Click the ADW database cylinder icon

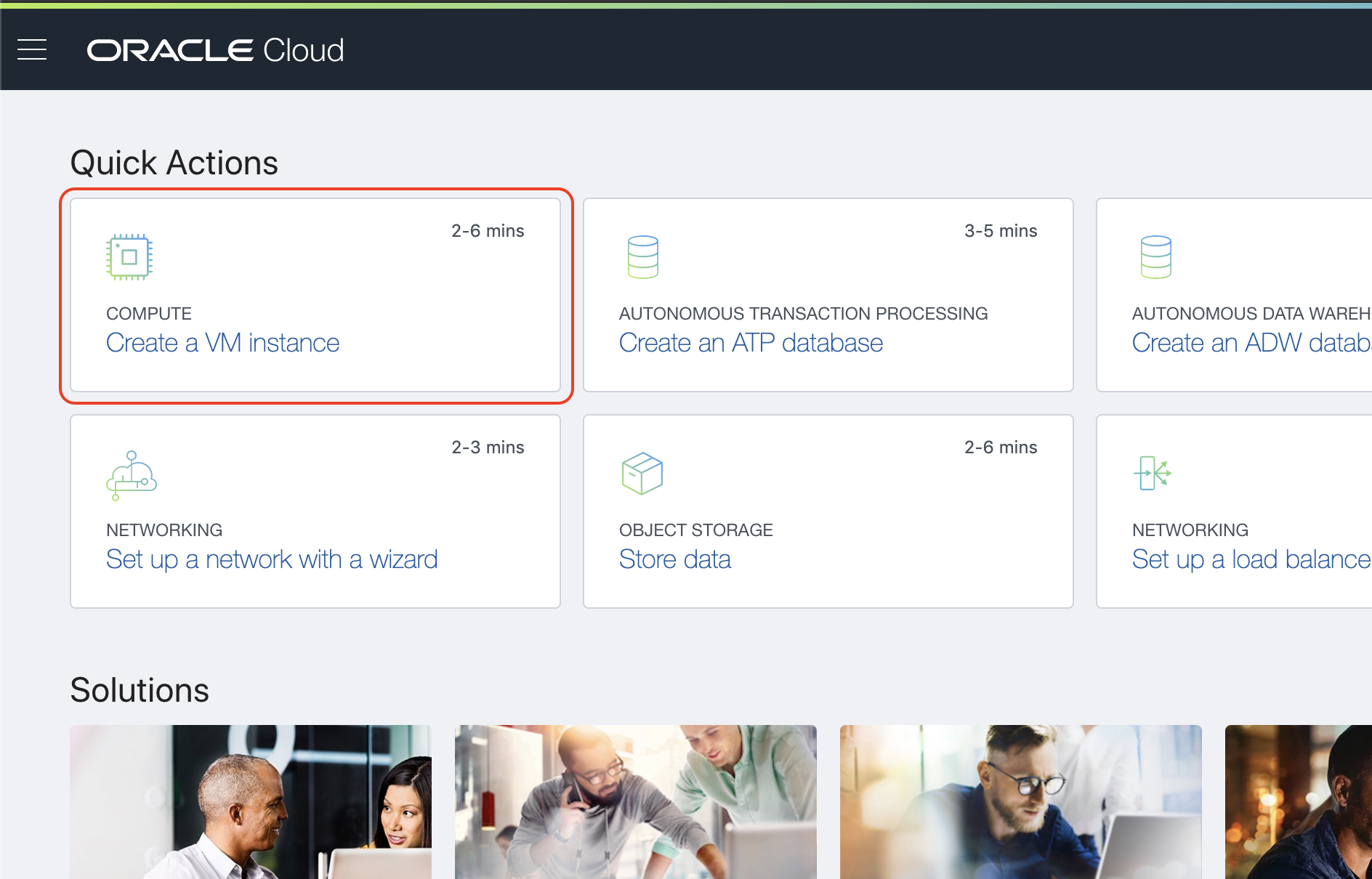click(x=1156, y=257)
